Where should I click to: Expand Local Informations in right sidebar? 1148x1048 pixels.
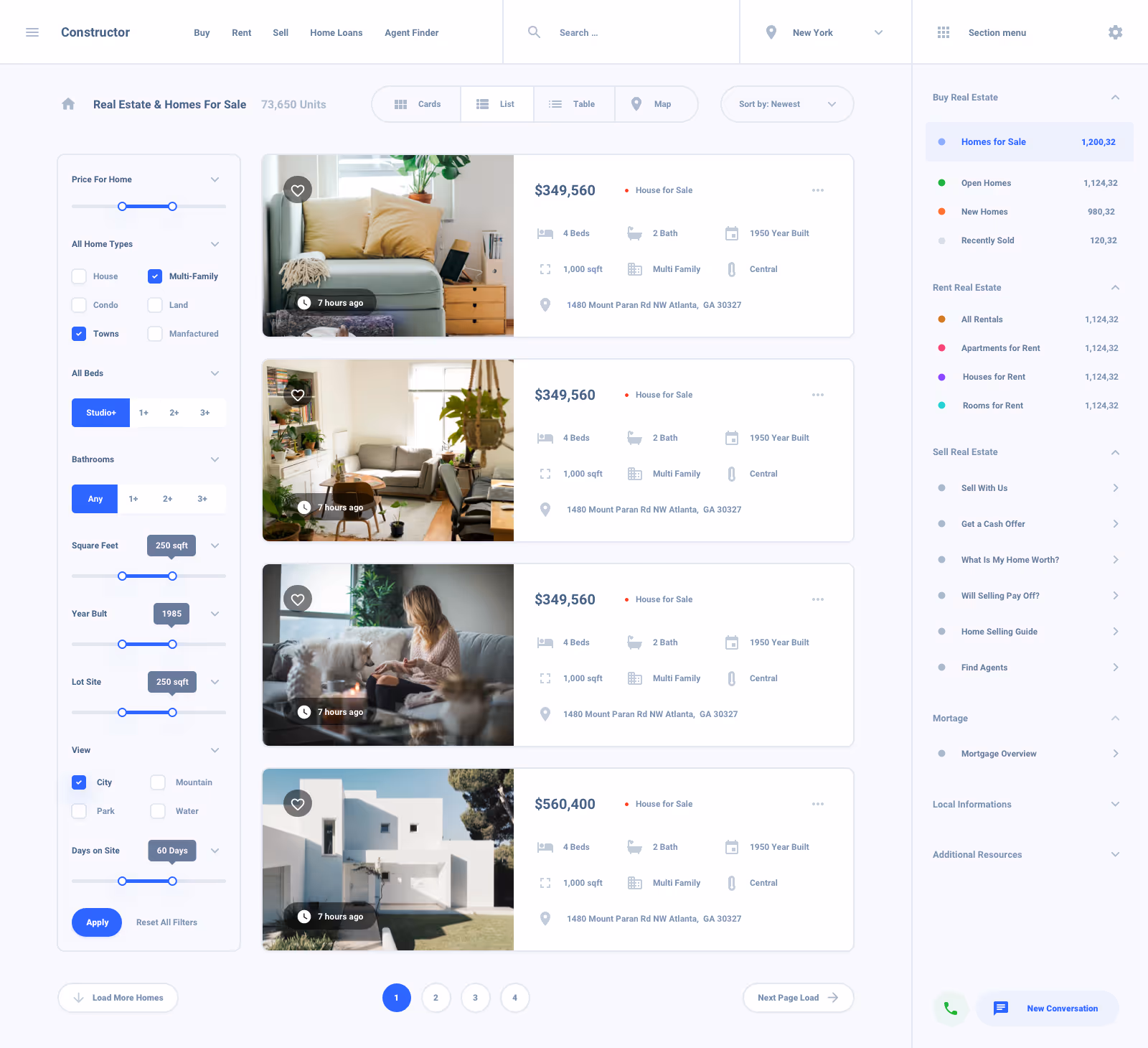pyautogui.click(x=1114, y=804)
